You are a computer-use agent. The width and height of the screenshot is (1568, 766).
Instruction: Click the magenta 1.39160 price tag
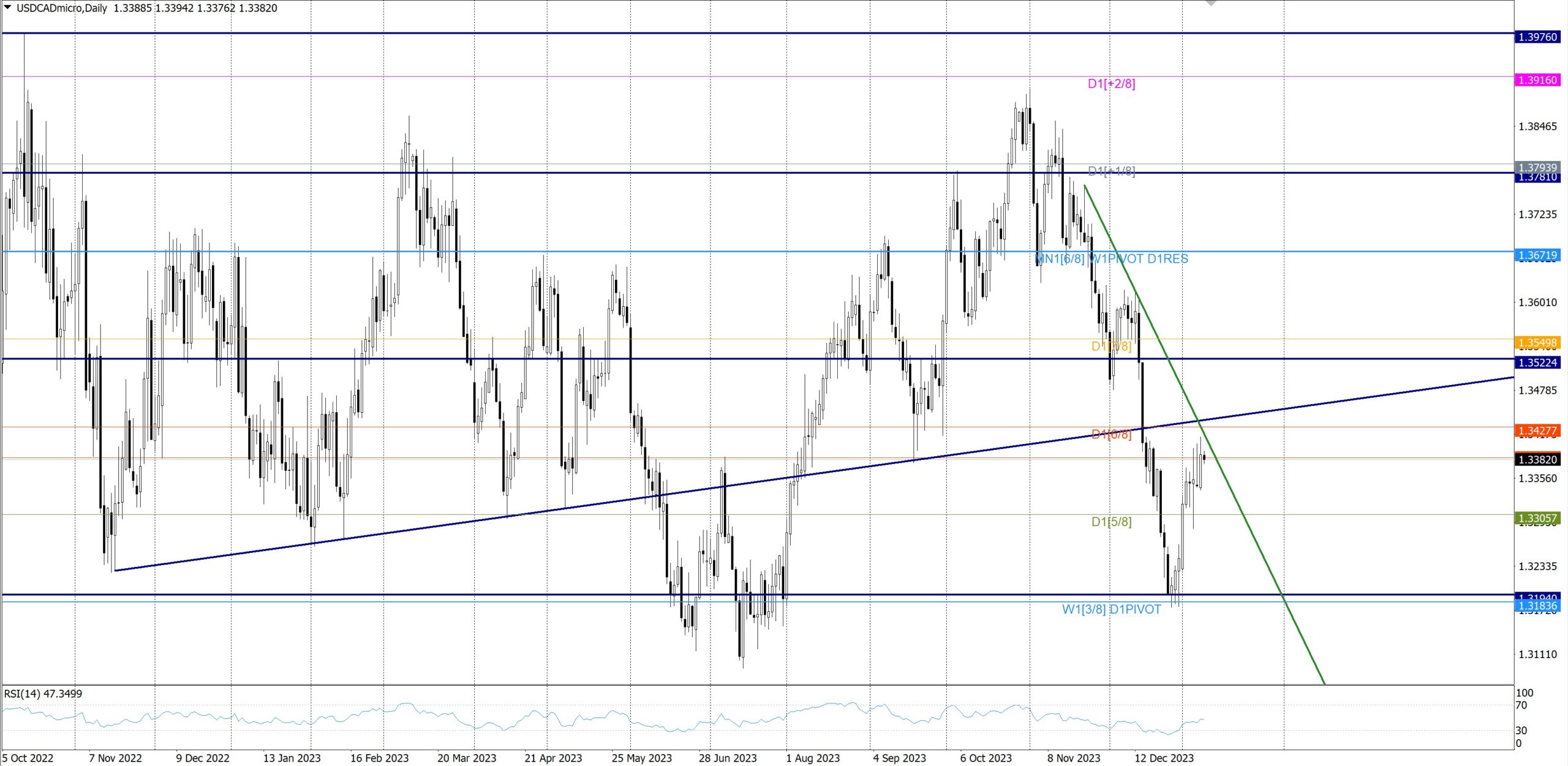tap(1537, 80)
